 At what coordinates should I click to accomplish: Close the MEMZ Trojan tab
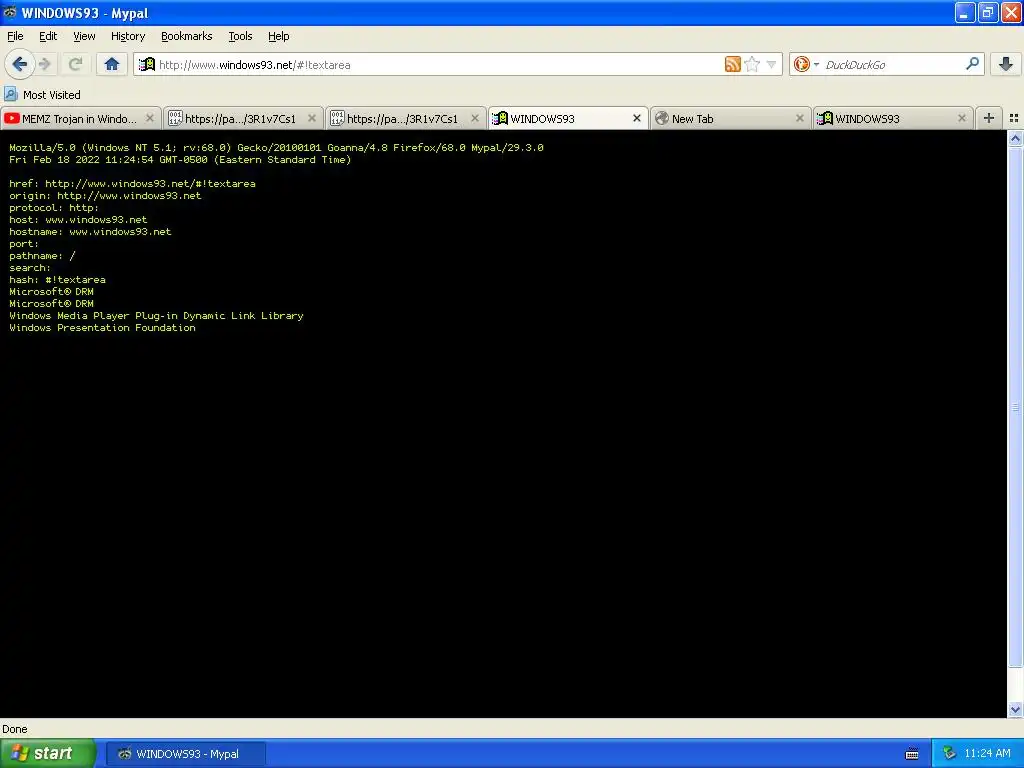coord(150,118)
